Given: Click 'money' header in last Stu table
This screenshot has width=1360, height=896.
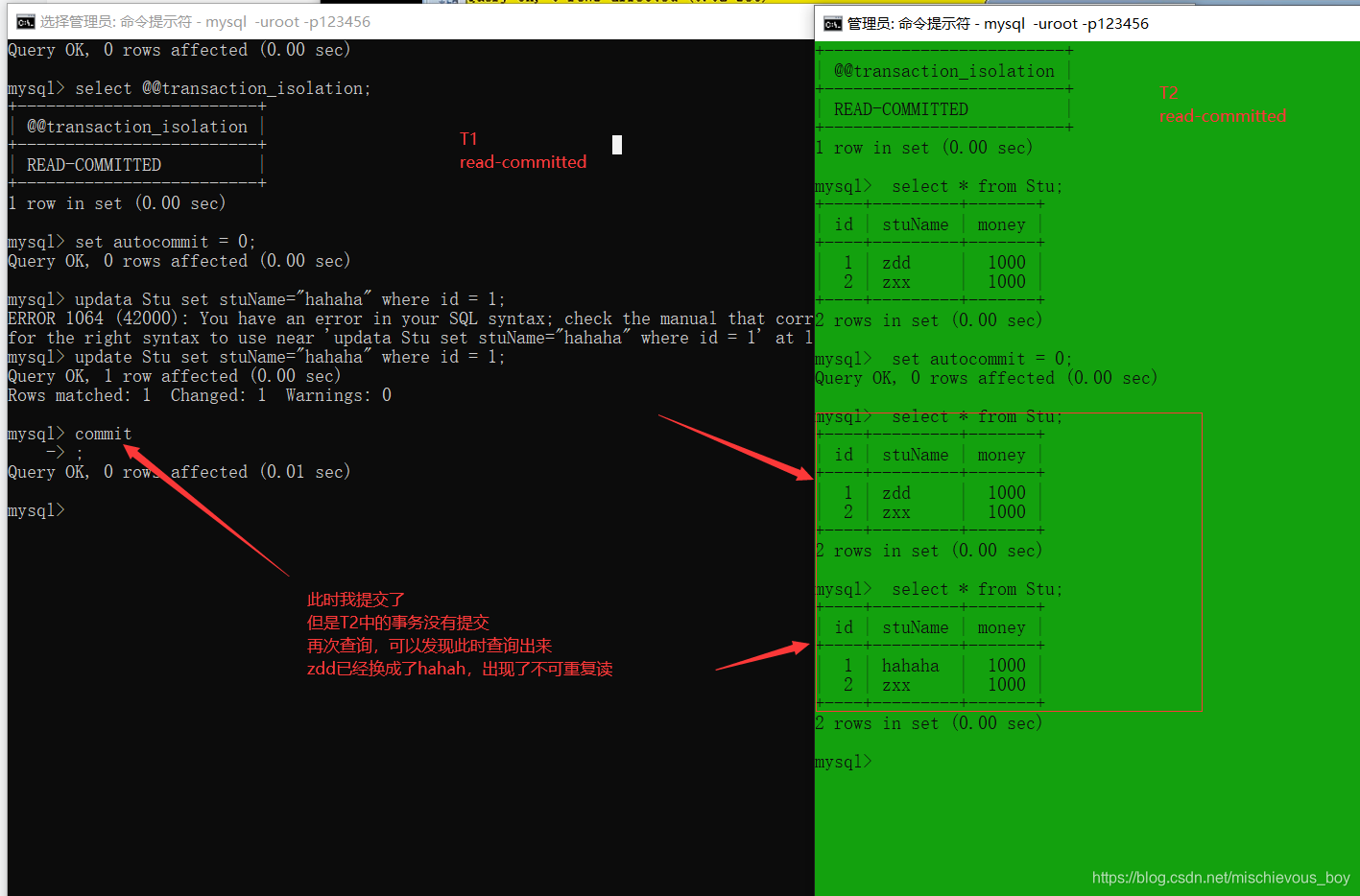Looking at the screenshot, I should [x=1002, y=627].
